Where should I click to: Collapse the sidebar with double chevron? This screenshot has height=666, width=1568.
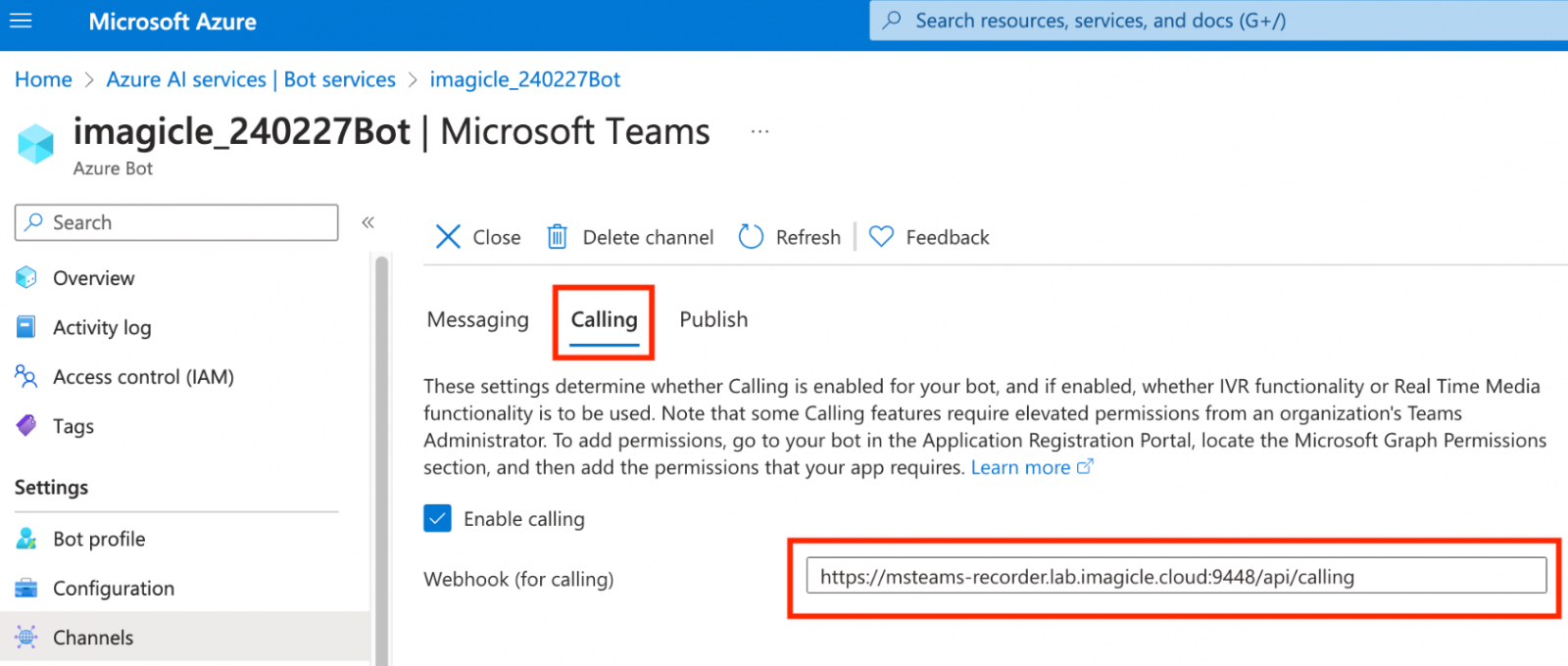pyautogui.click(x=368, y=222)
